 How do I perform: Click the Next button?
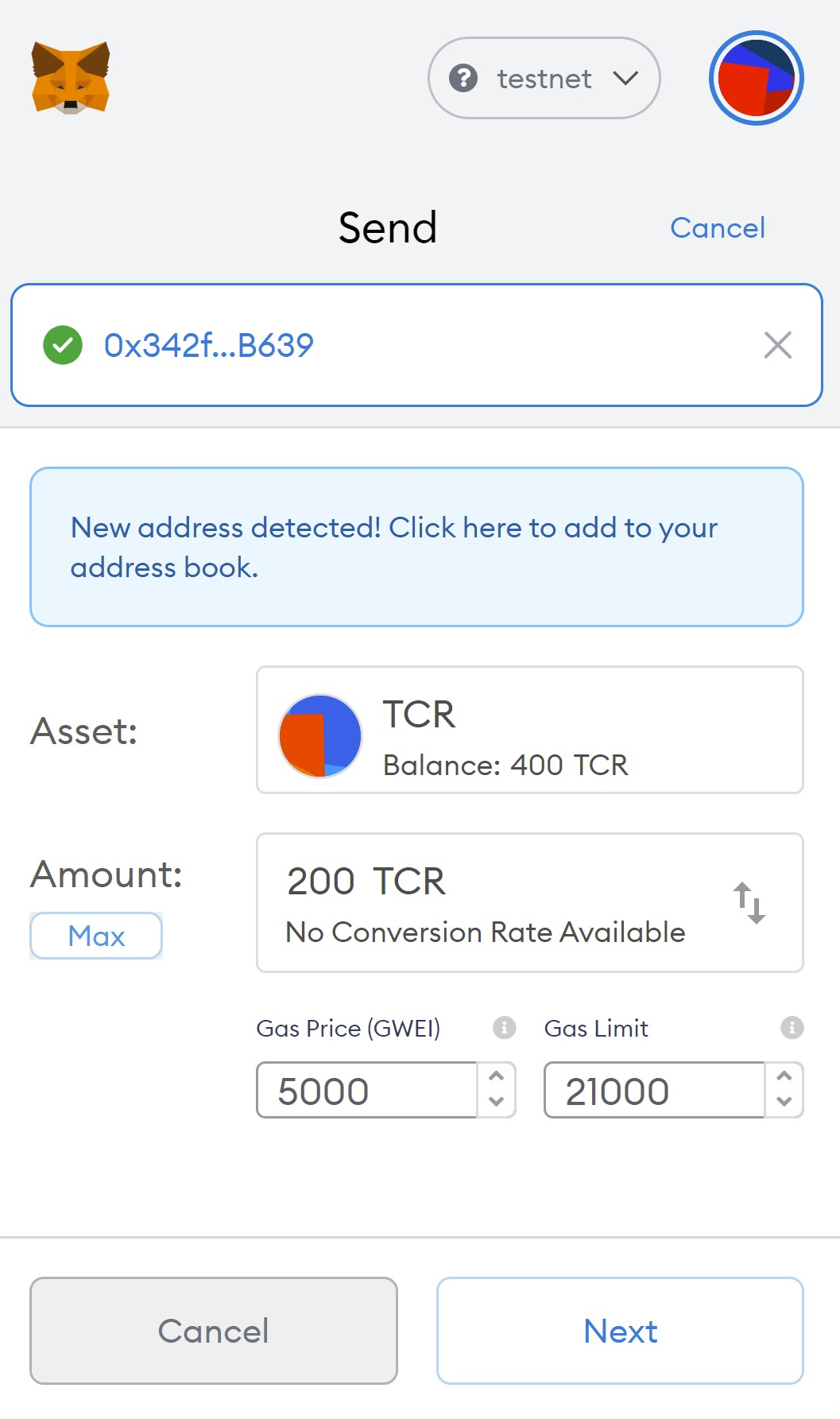(620, 1331)
